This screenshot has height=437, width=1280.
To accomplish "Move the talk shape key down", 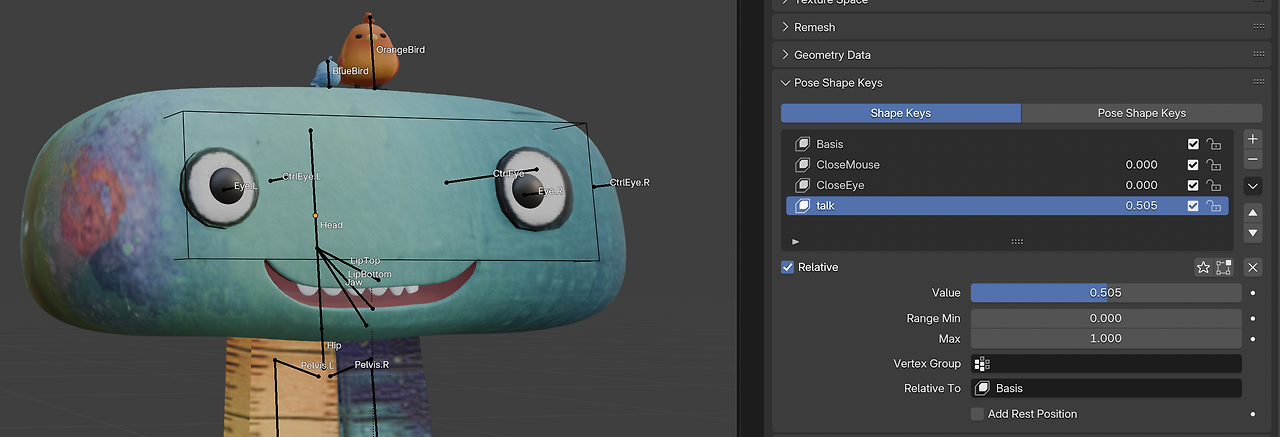I will pos(1253,233).
